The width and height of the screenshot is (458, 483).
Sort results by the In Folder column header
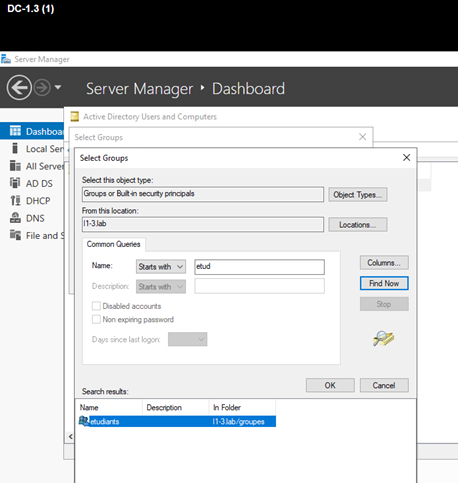tap(242, 407)
